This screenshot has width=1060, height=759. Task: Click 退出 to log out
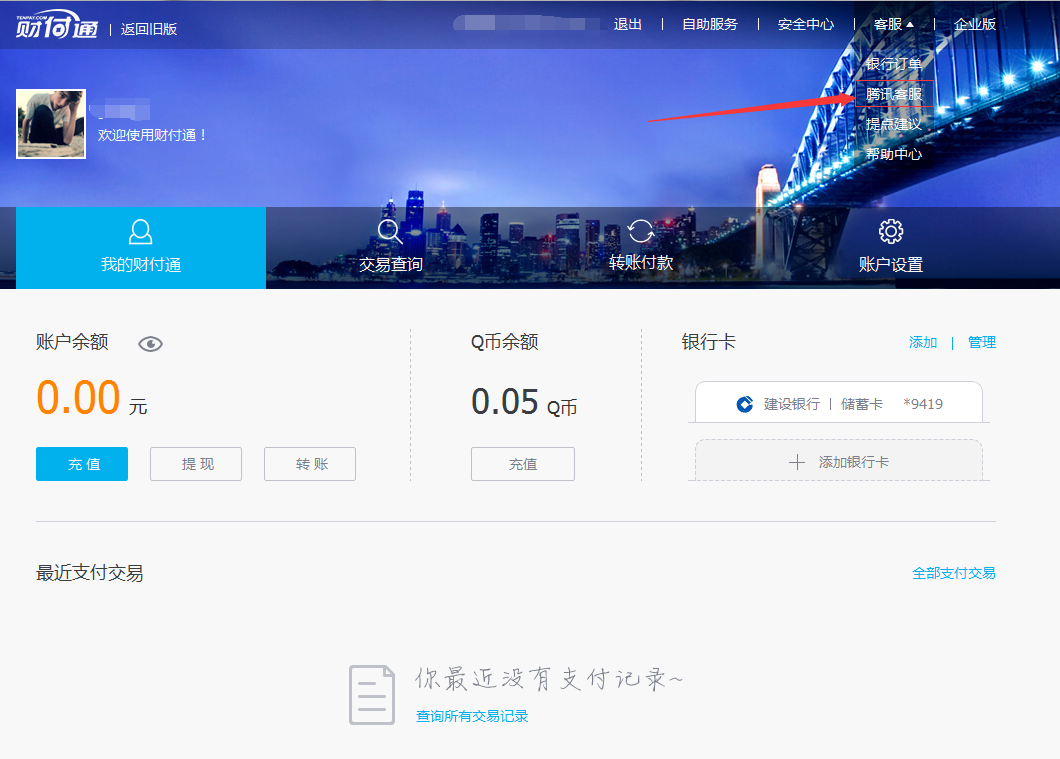tap(627, 24)
